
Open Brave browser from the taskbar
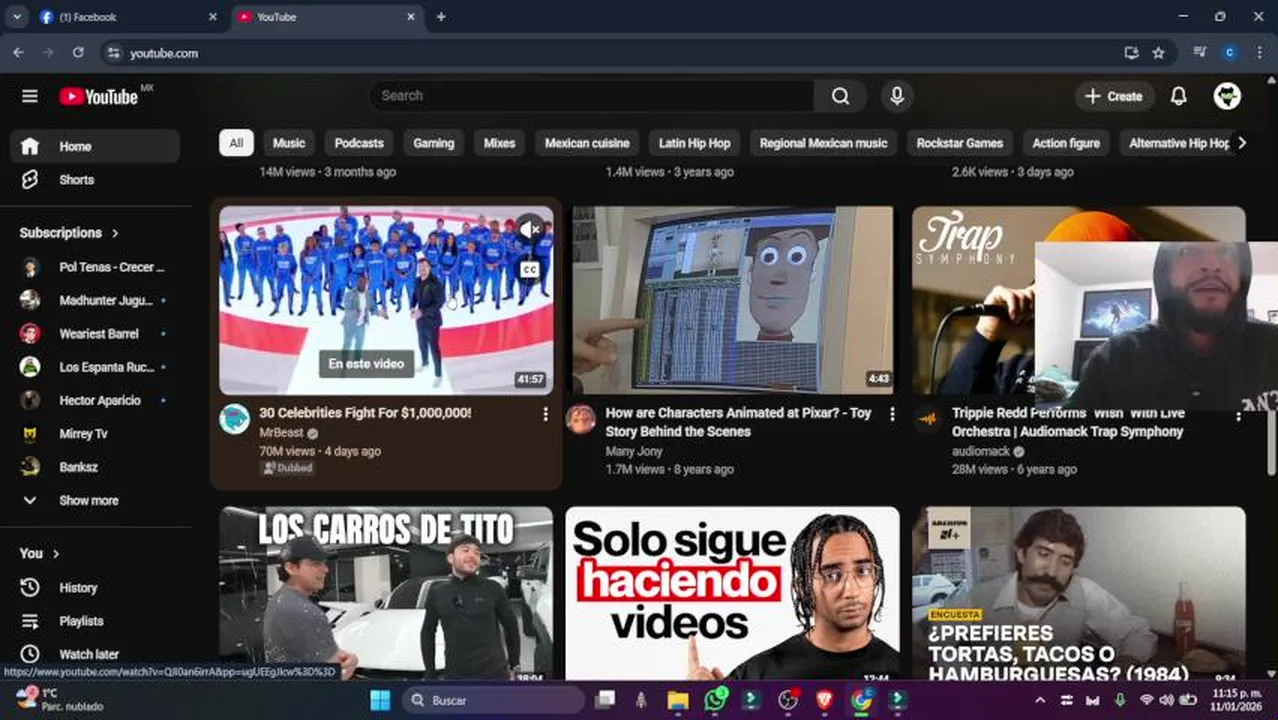point(825,700)
